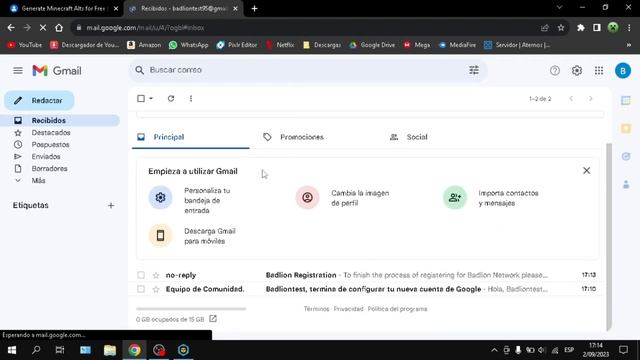Open the Términos link
Image resolution: width=640 pixels, height=360 pixels.
[x=316, y=309]
